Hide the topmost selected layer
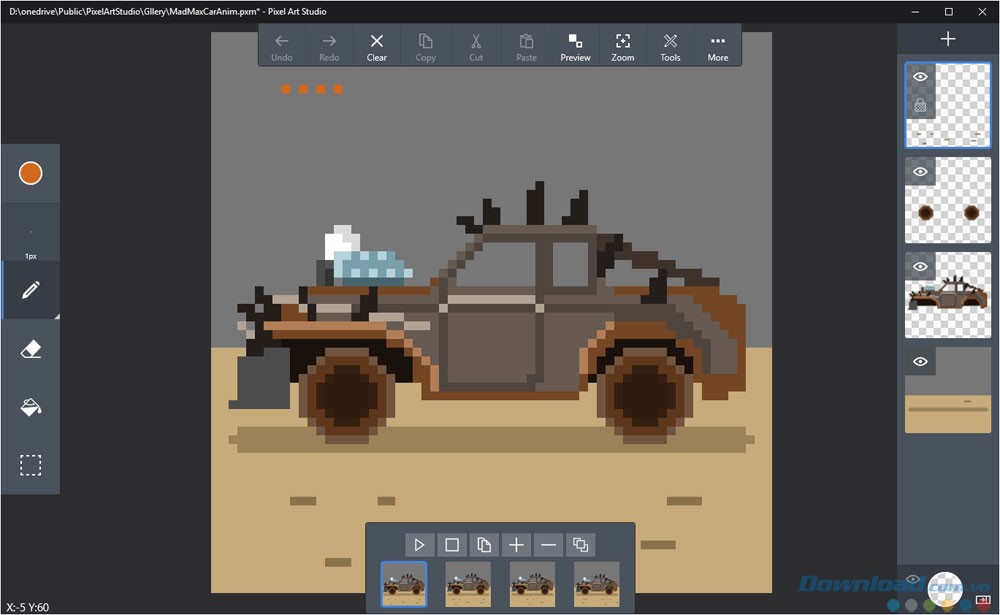Image resolution: width=1000 pixels, height=615 pixels. (x=920, y=75)
